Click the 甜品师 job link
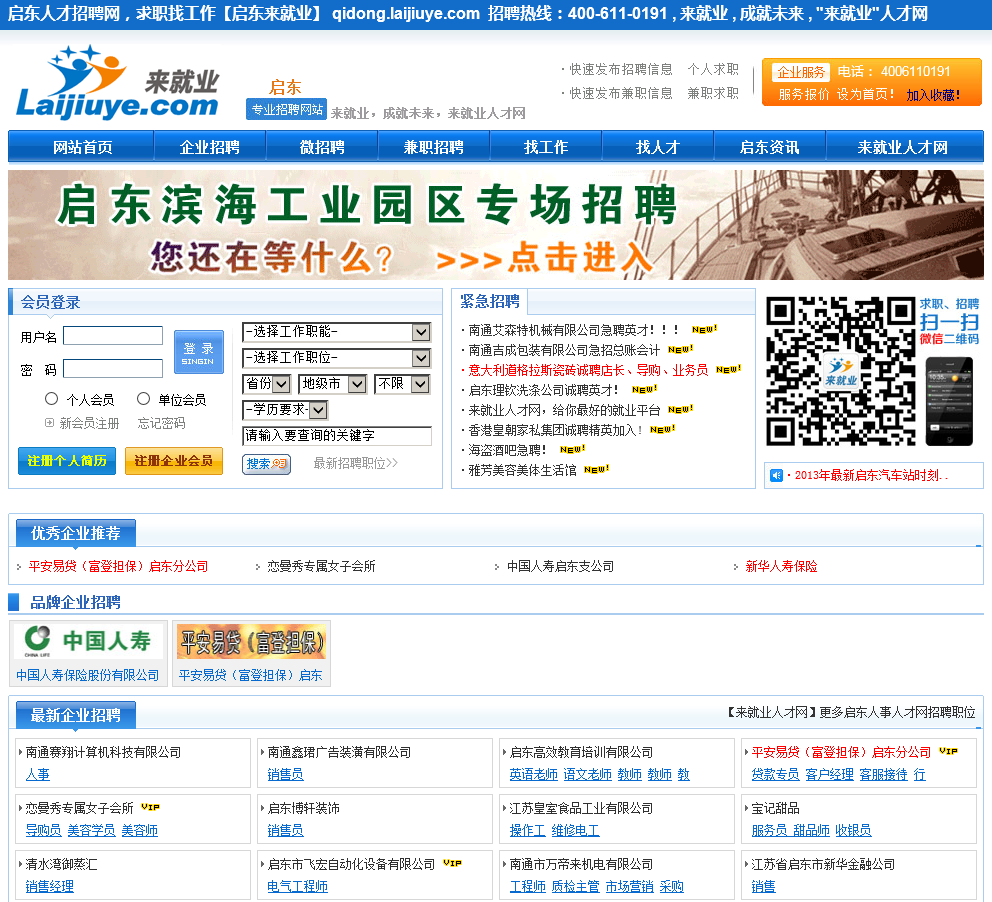This screenshot has height=902, width=992. pyautogui.click(x=811, y=830)
